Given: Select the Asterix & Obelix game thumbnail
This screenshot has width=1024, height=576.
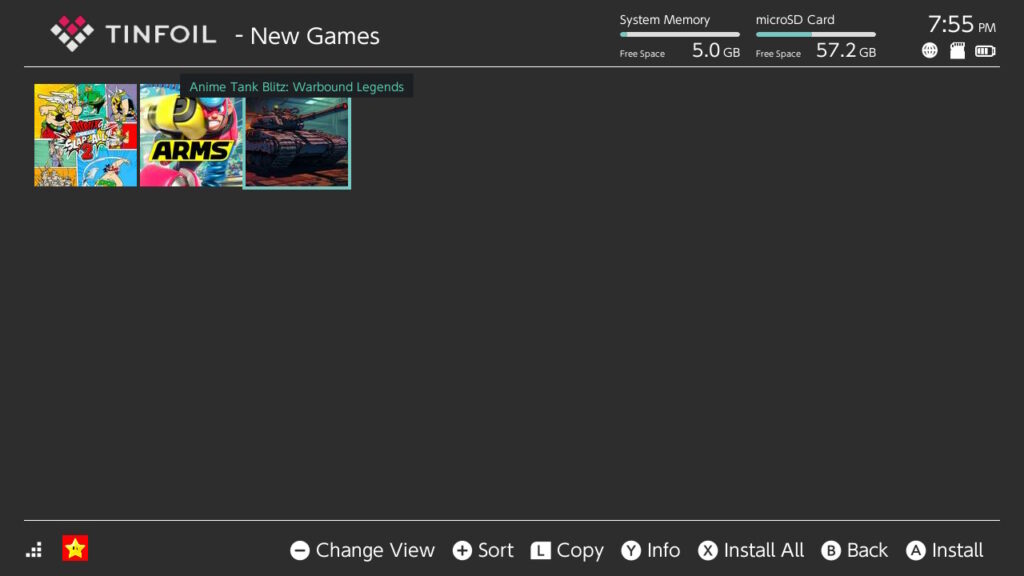Looking at the screenshot, I should [86, 135].
